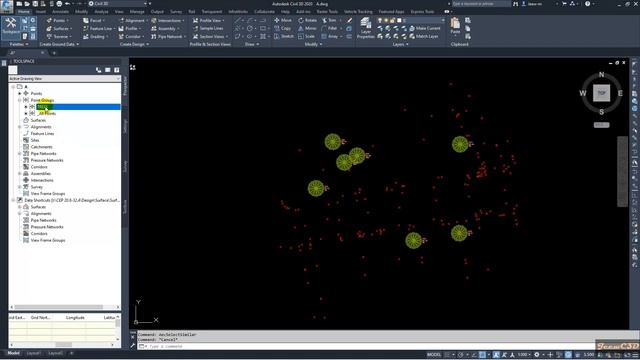
Task: Click the Profile ribbon tool
Action: point(129,29)
